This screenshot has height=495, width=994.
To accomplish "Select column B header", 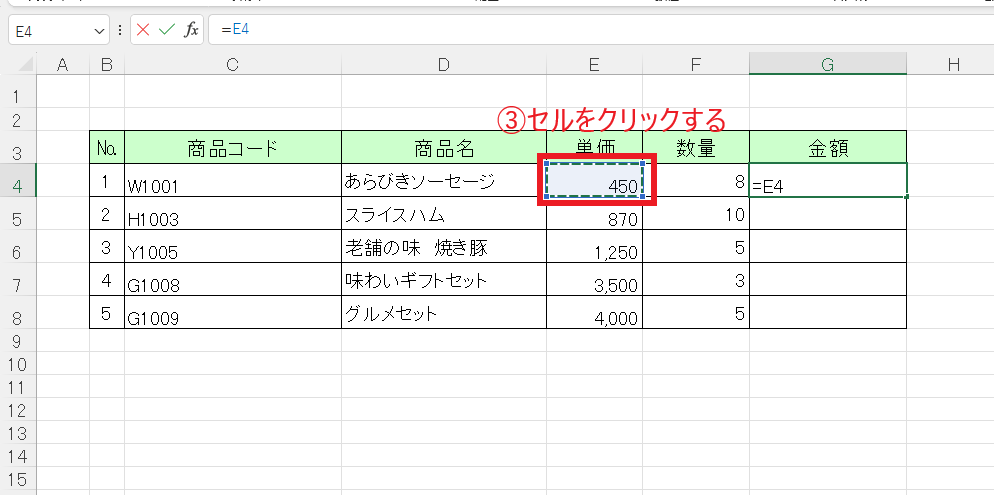I will pos(107,64).
